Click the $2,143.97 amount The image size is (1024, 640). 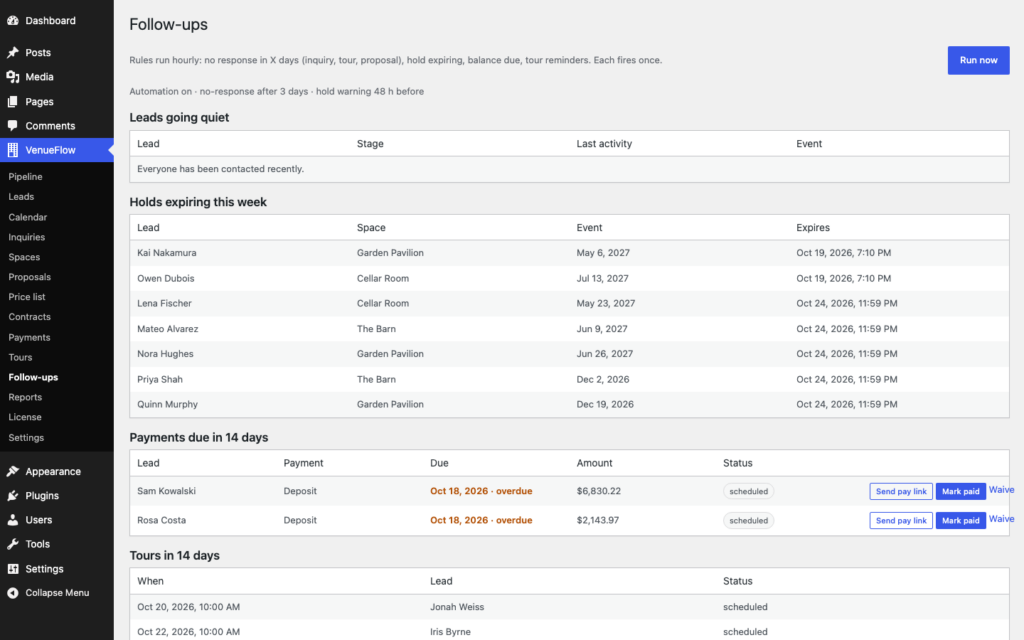click(598, 520)
